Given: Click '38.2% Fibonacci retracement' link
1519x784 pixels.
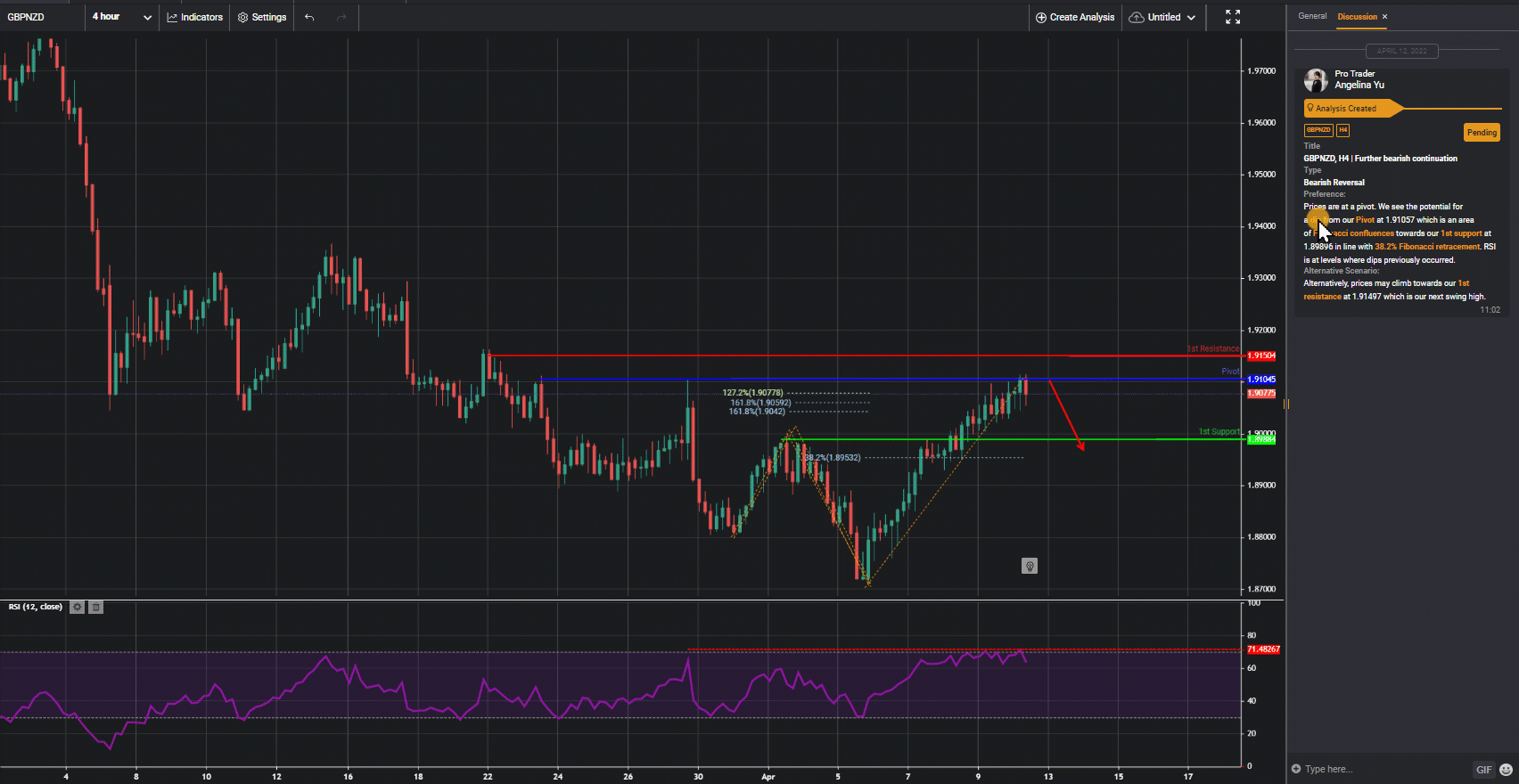Looking at the screenshot, I should [1427, 247].
